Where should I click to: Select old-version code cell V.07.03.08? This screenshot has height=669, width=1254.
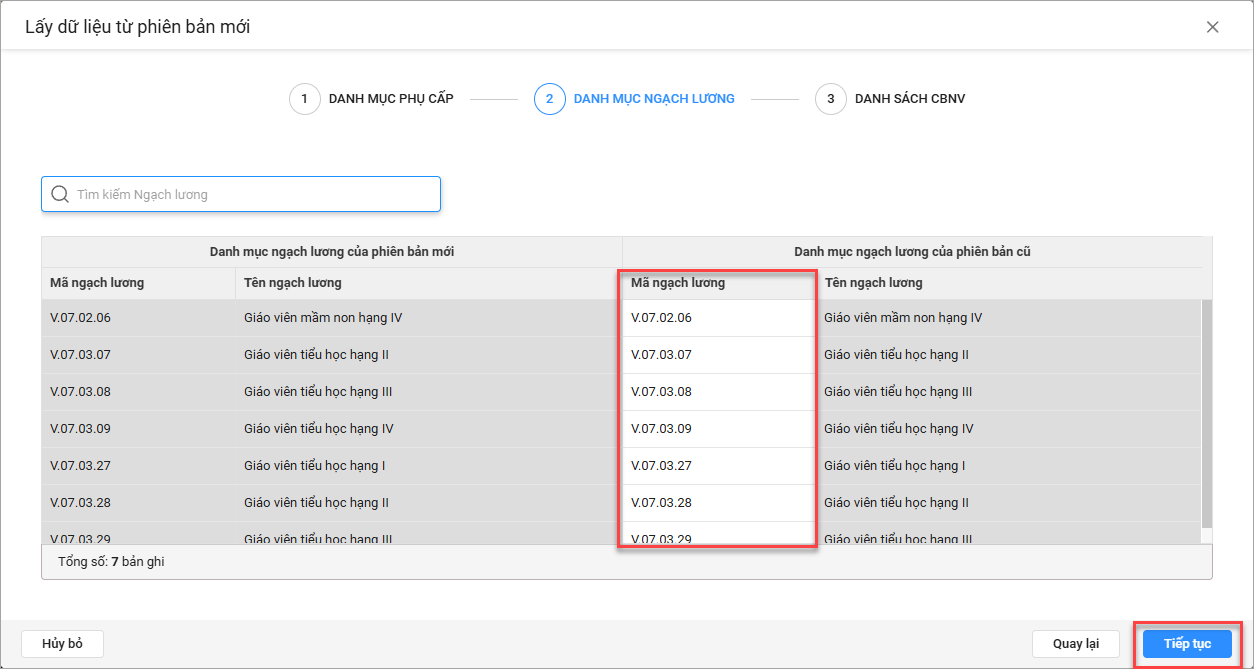(720, 392)
